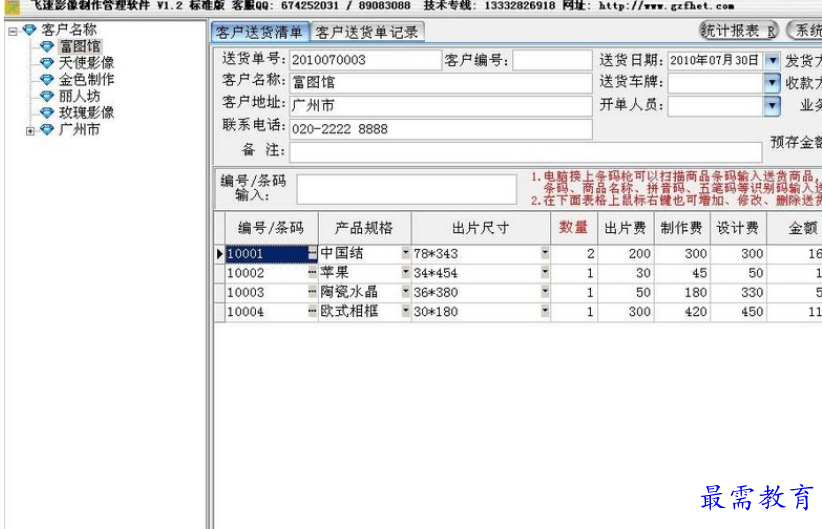Click the 联系电话 field with 020-2222 8888

[x=441, y=129]
